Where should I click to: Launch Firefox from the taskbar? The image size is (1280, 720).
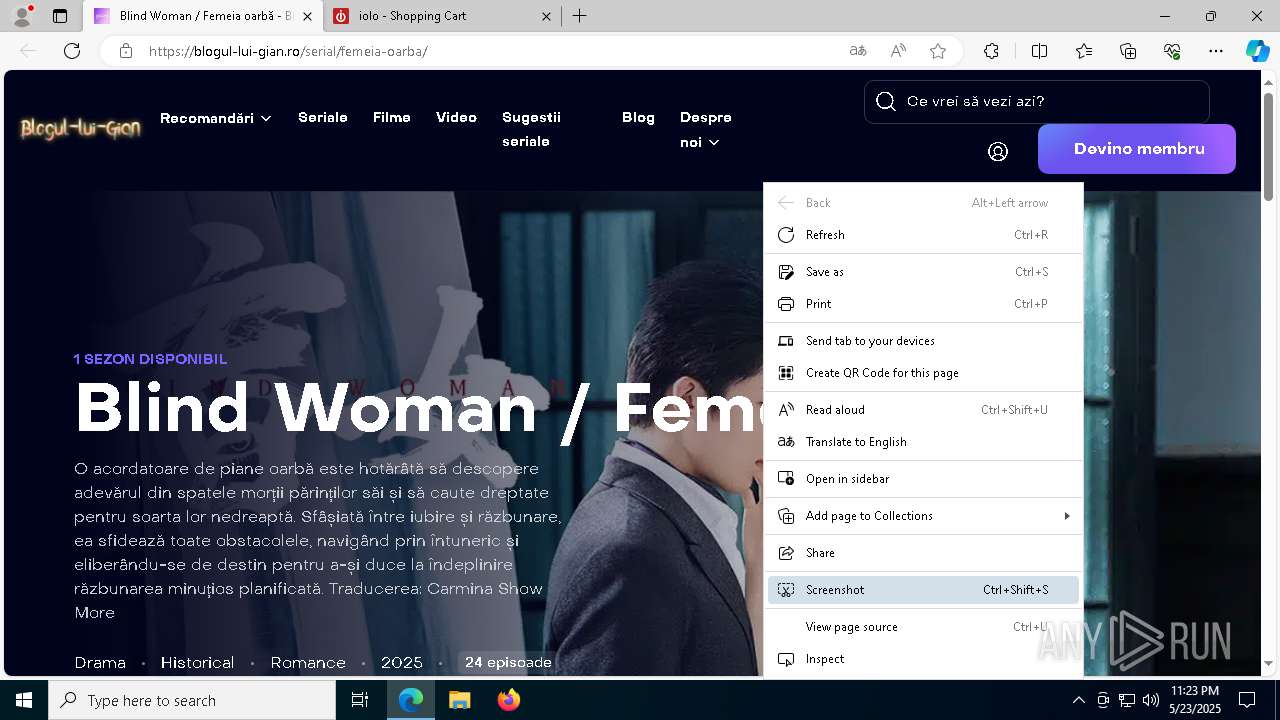click(x=509, y=700)
